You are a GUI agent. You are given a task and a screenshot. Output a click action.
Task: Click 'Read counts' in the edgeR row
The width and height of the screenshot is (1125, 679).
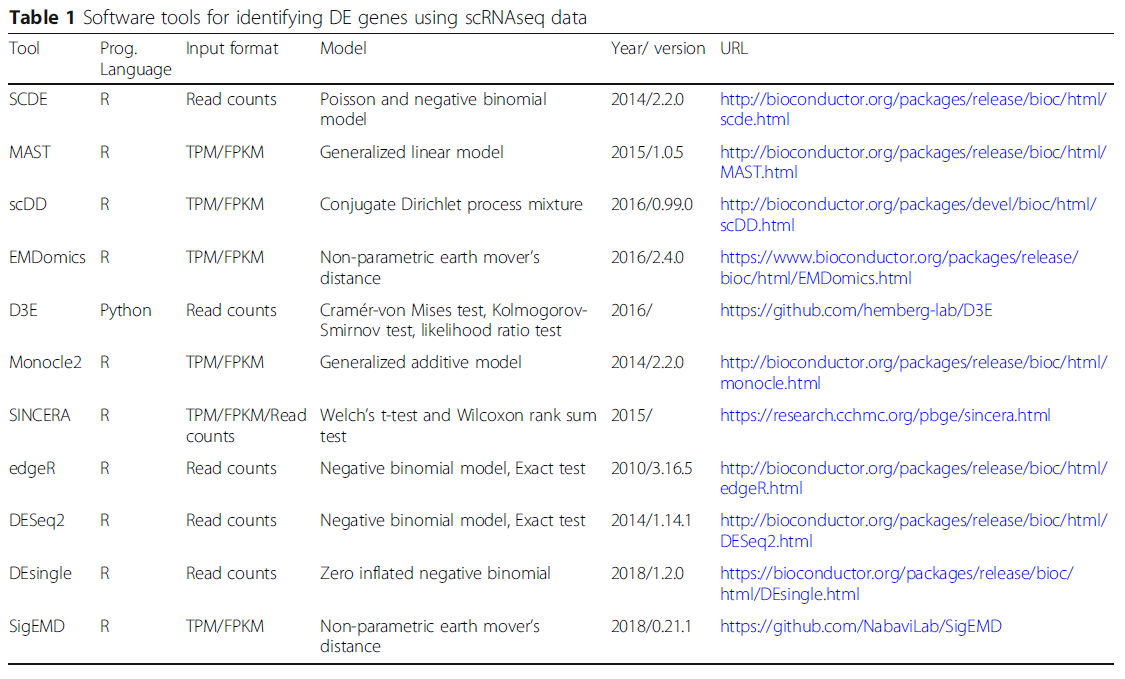click(x=231, y=468)
